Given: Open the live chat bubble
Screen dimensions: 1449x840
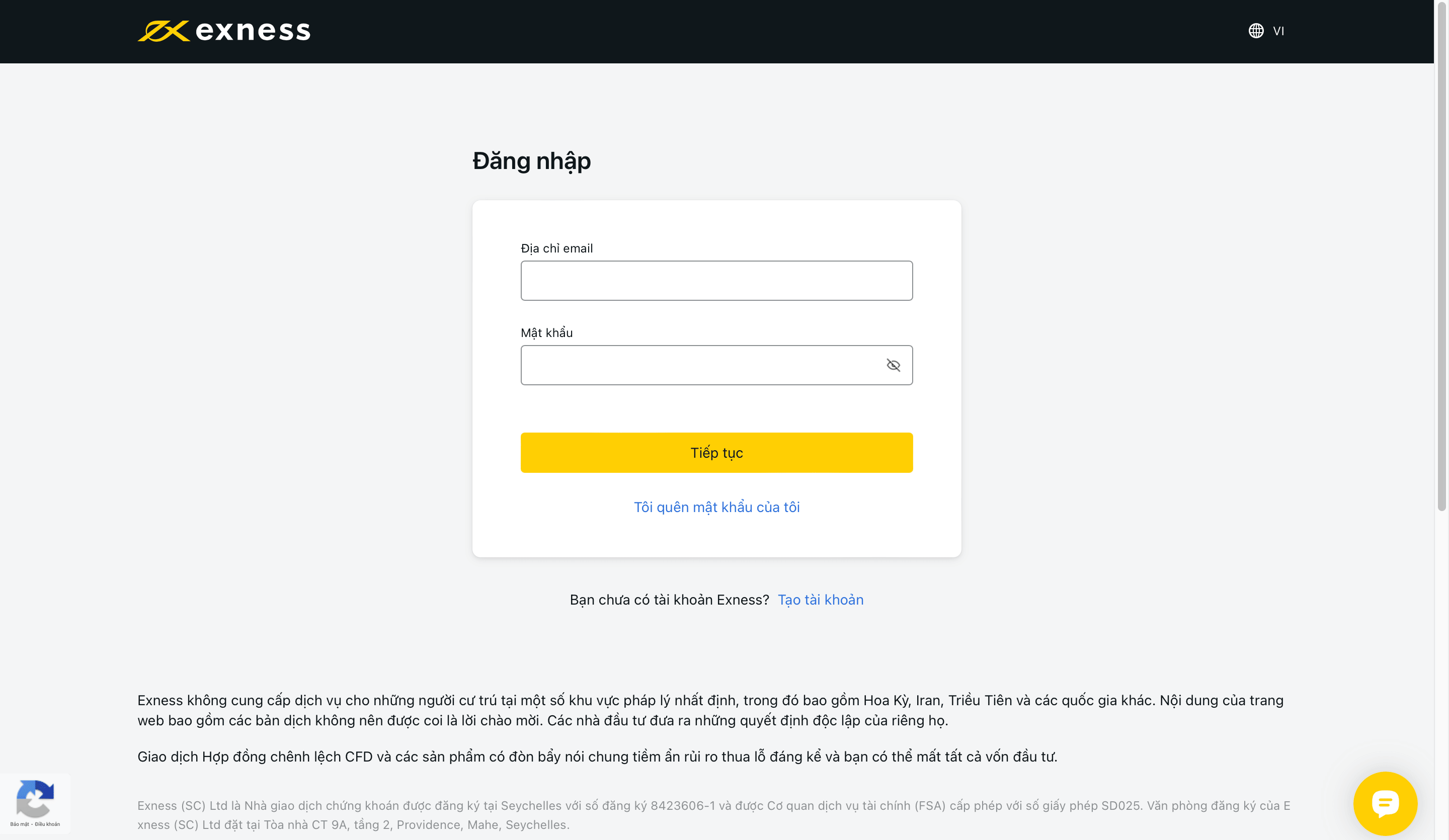Looking at the screenshot, I should tap(1385, 803).
